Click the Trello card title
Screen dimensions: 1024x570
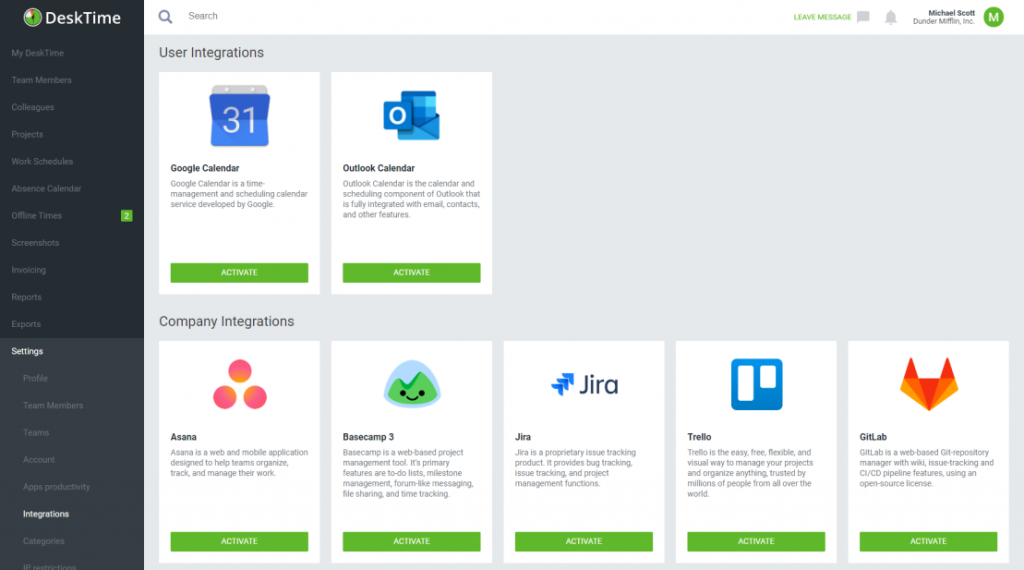(699, 437)
